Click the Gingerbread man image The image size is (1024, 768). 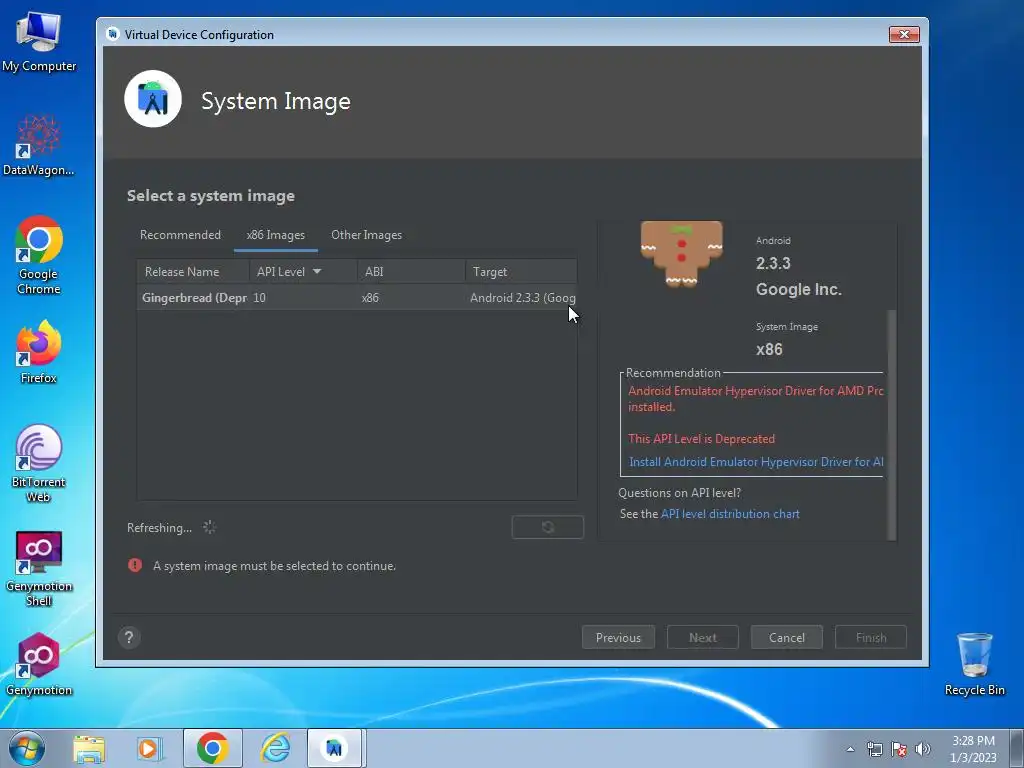coord(681,254)
